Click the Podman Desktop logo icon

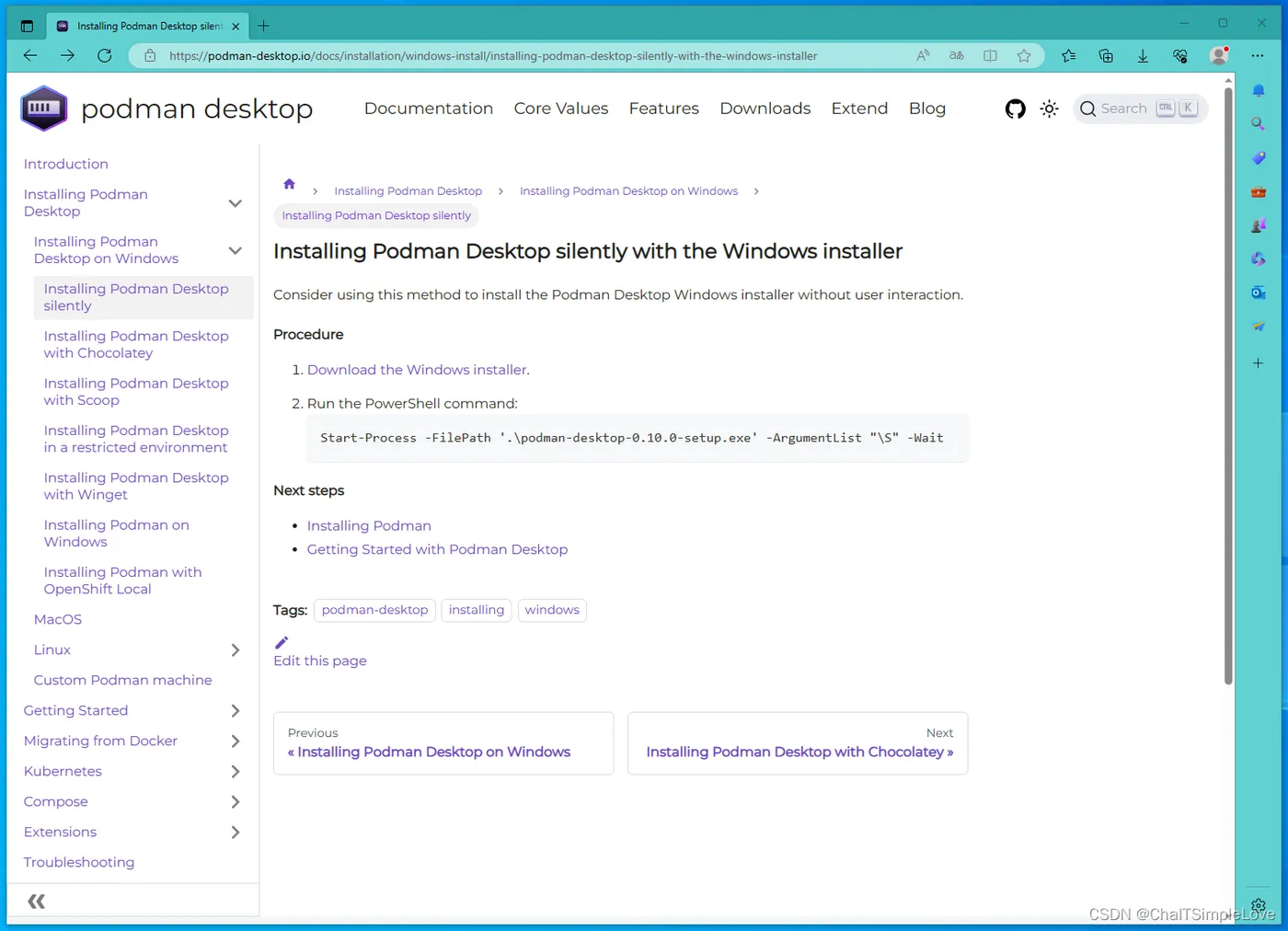[x=43, y=109]
